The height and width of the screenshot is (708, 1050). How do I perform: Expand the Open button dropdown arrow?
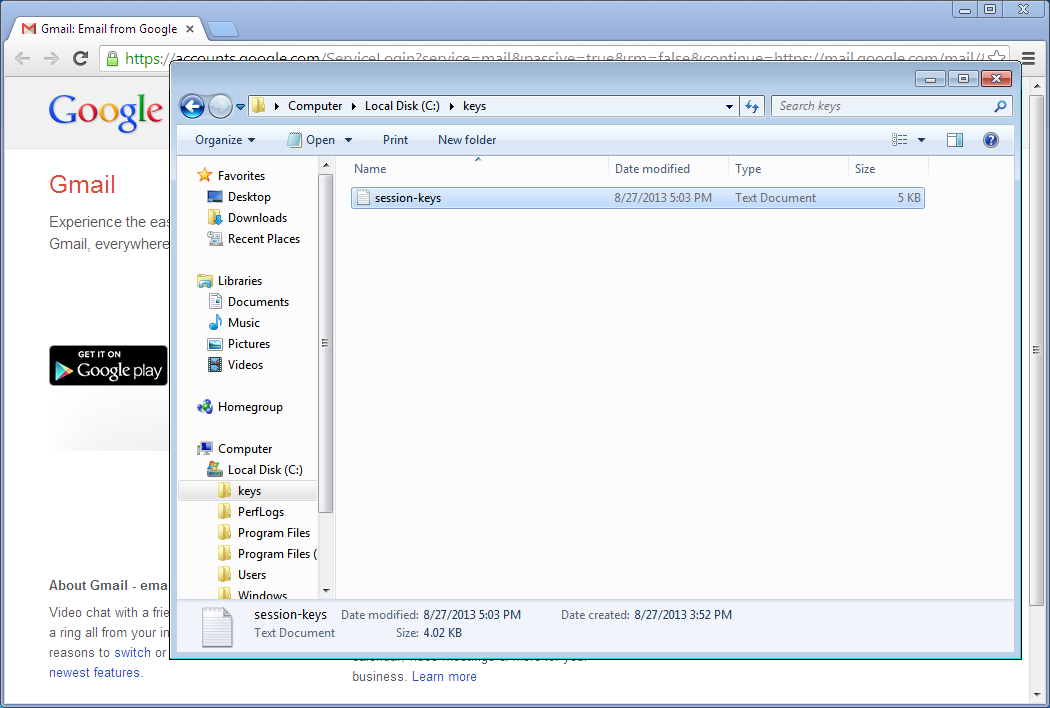pos(348,140)
